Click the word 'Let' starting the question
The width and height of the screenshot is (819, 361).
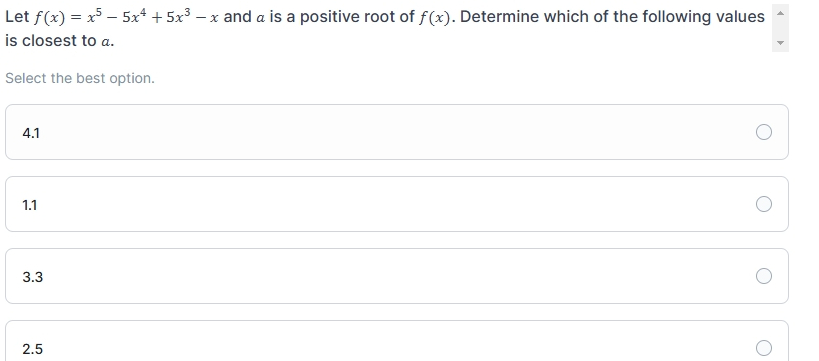pyautogui.click(x=17, y=17)
